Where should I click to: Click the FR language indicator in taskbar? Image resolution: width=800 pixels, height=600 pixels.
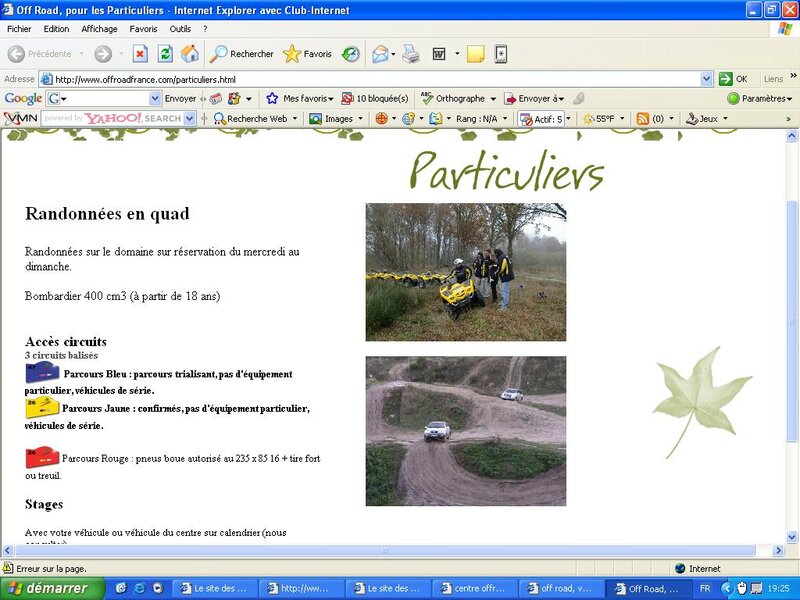tap(705, 588)
